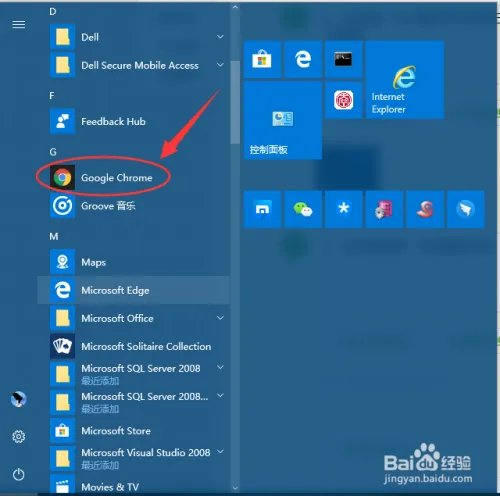Open the Command Prompt tile
This screenshot has width=500, height=496.
coord(343,59)
